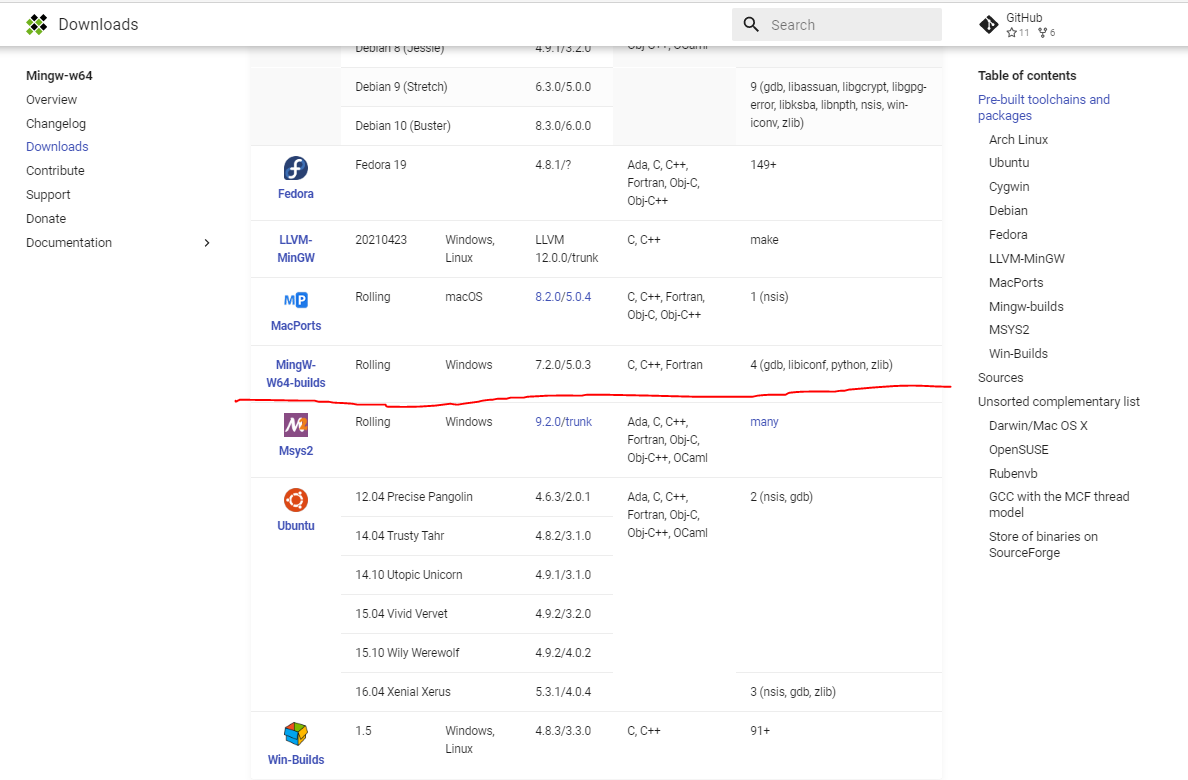Jump to Debian in table of contents

click(x=1008, y=211)
